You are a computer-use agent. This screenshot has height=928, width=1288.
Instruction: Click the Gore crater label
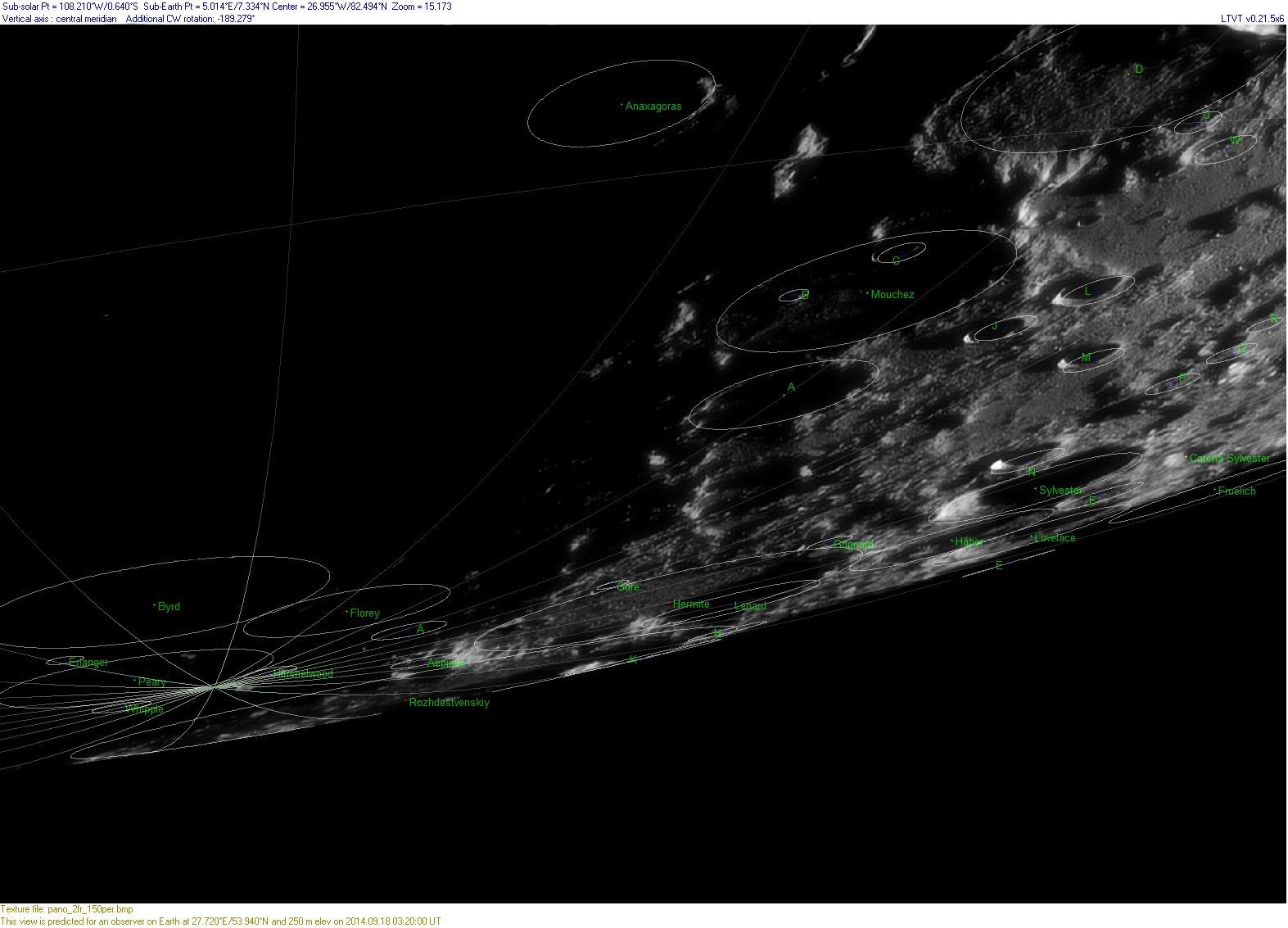point(628,587)
